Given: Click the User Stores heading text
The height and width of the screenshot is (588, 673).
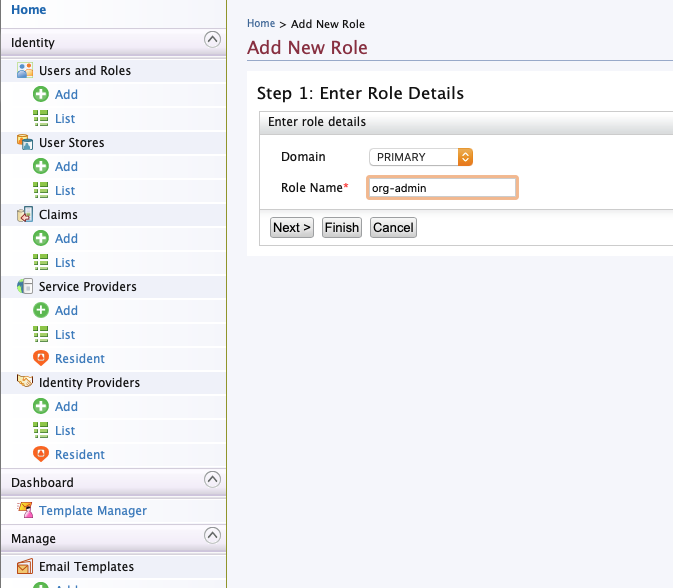Looking at the screenshot, I should click(x=72, y=142).
